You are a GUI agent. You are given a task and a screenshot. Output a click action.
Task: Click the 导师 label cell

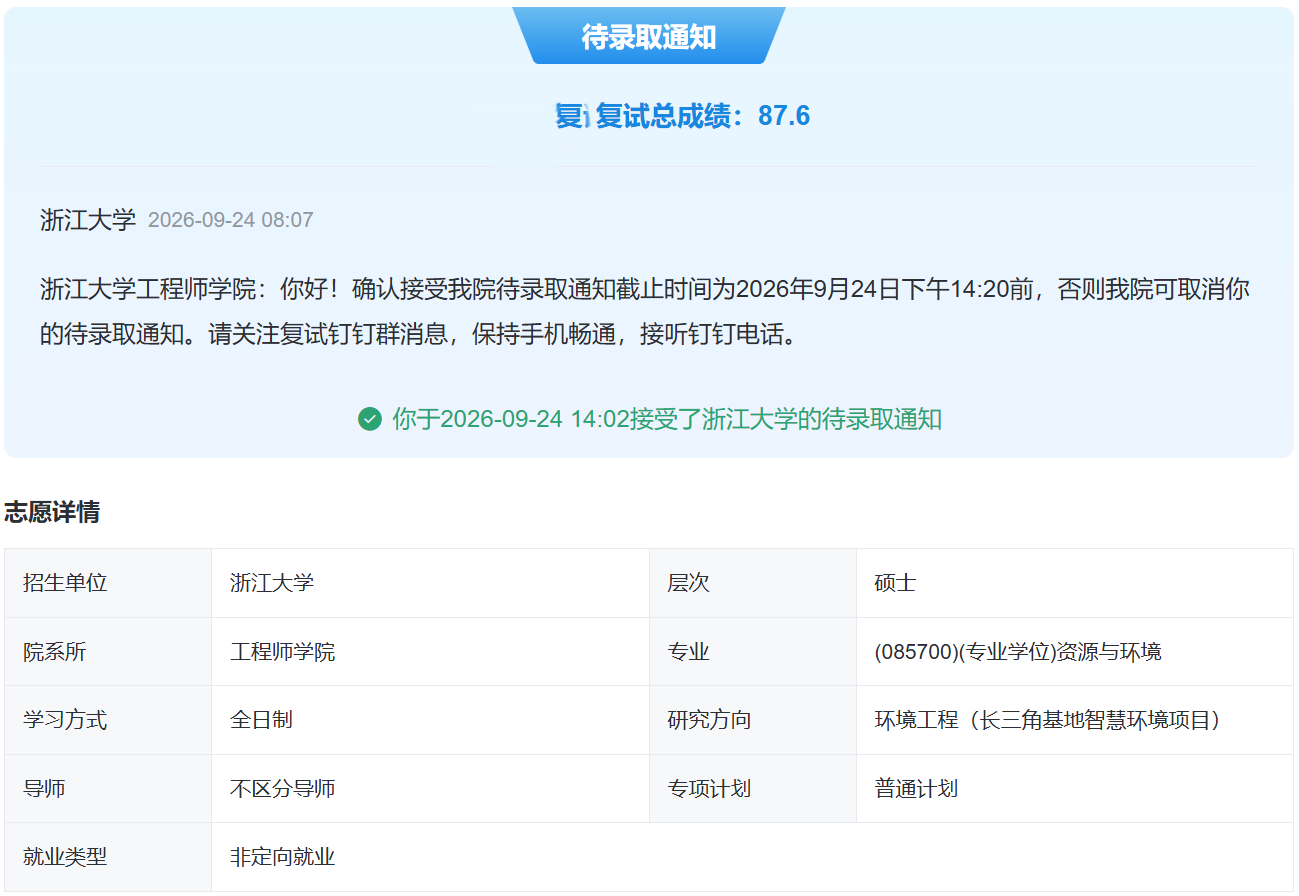pos(108,789)
